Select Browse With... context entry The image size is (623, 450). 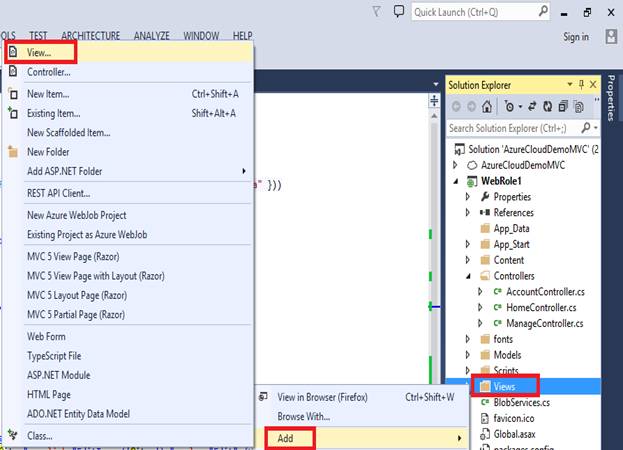coord(362,417)
